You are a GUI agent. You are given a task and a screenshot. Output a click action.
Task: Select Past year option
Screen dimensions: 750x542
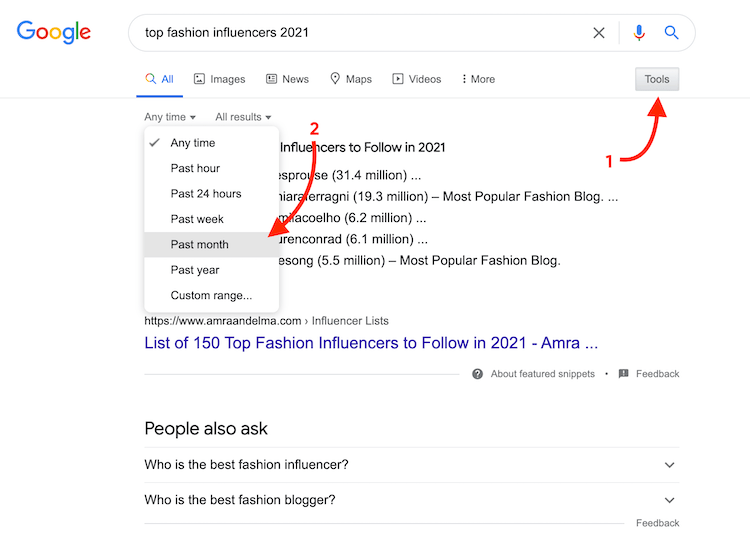211,270
